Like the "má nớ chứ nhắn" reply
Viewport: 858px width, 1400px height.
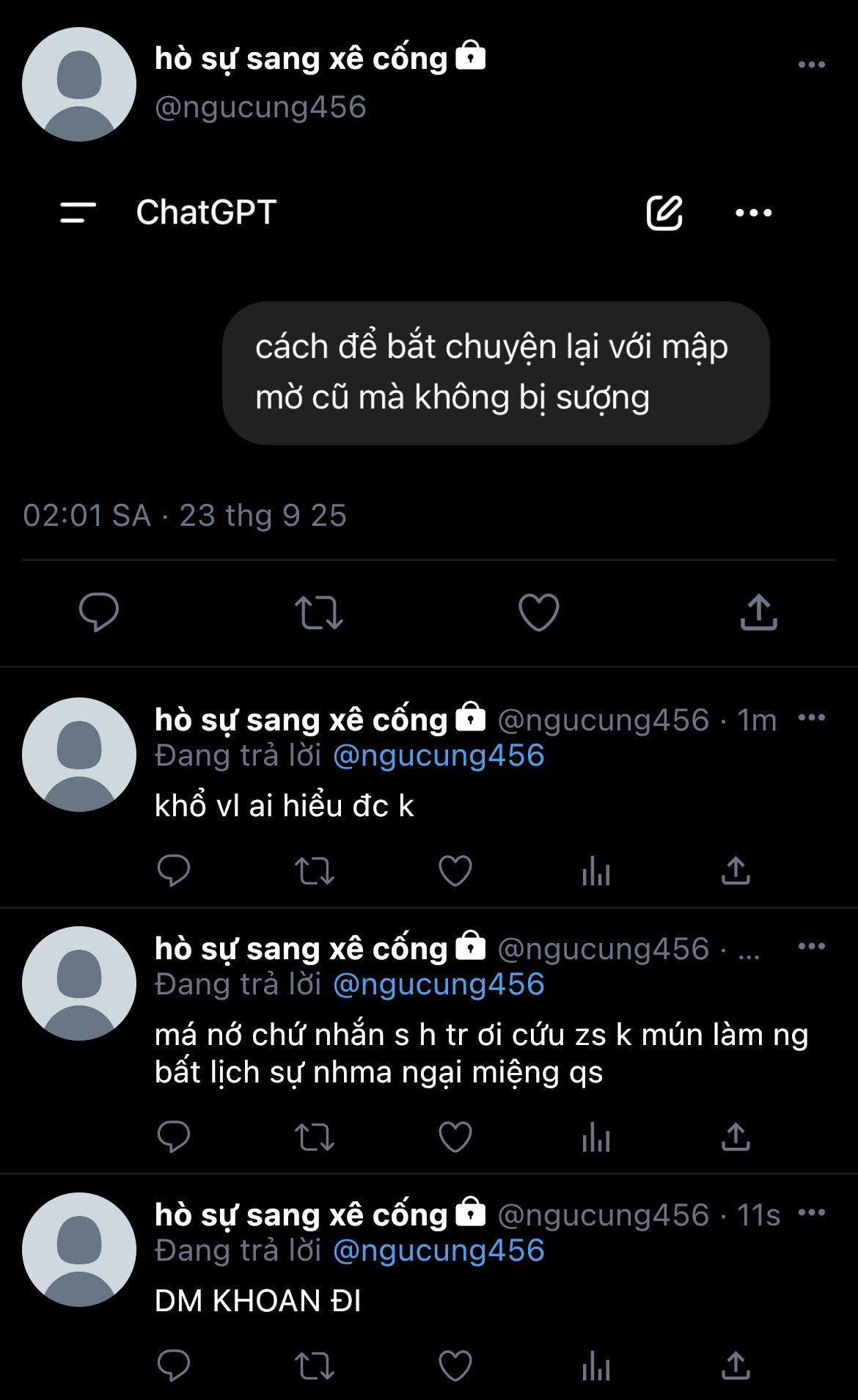pos(455,1137)
